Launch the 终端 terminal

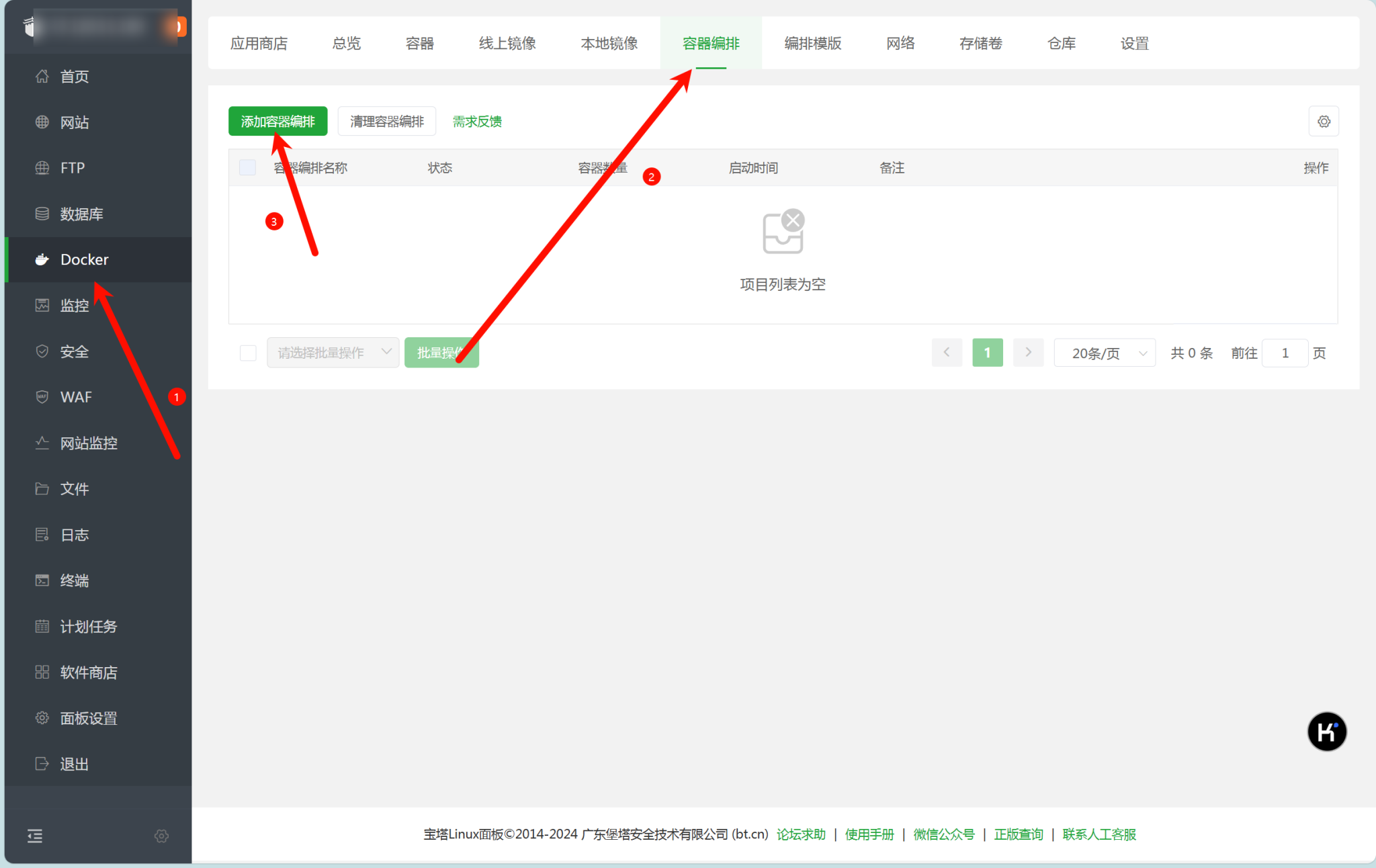(74, 580)
